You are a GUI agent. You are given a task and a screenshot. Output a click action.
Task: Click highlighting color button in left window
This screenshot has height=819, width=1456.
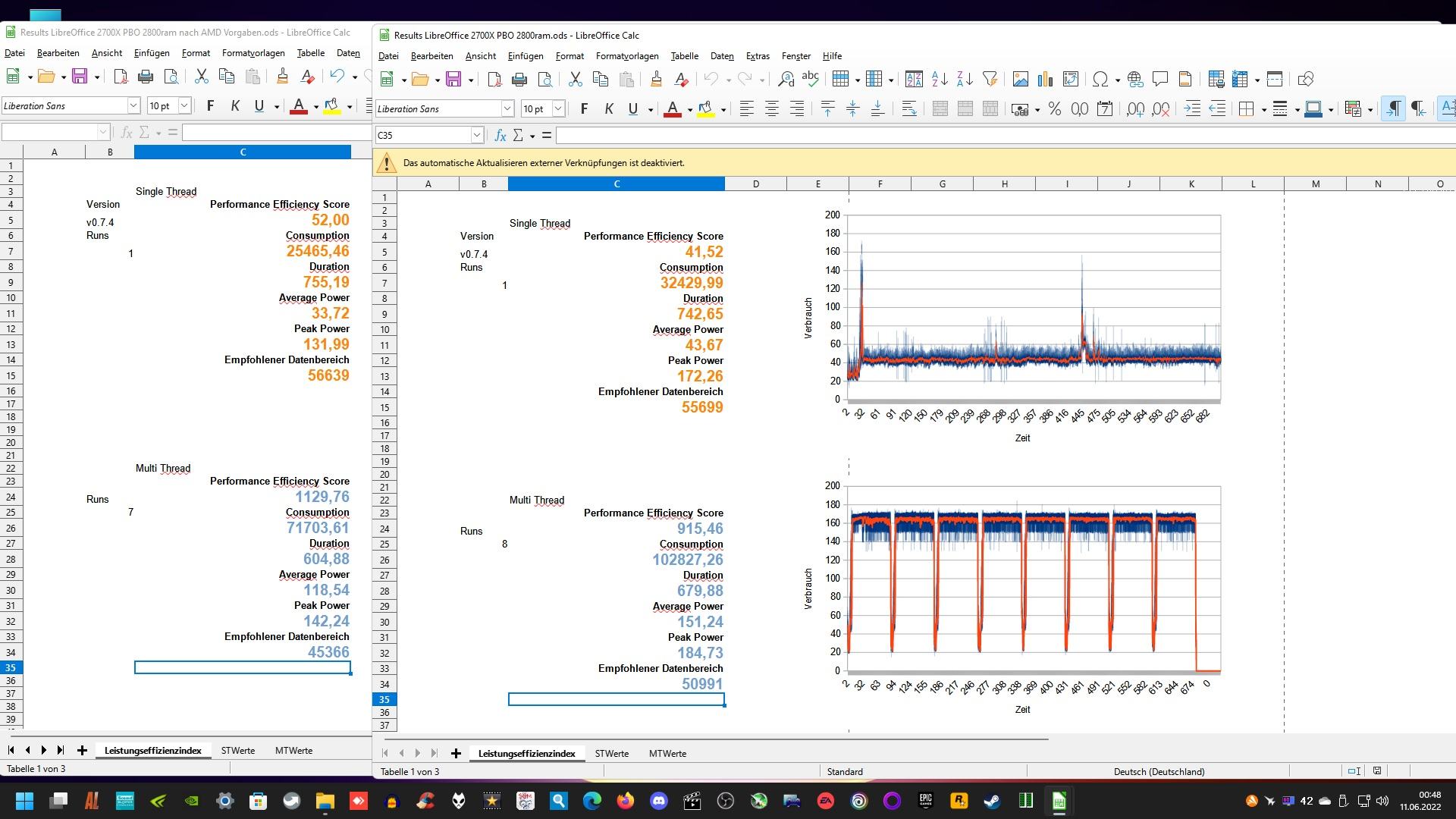click(331, 105)
